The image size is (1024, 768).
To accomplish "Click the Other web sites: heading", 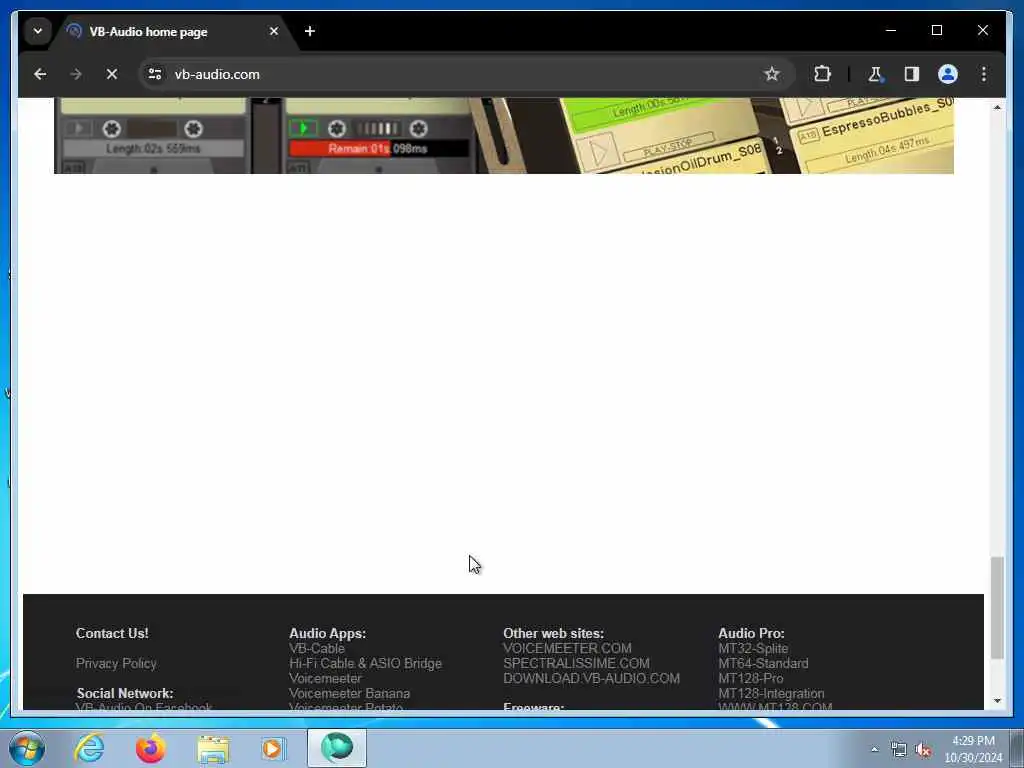I will [553, 633].
